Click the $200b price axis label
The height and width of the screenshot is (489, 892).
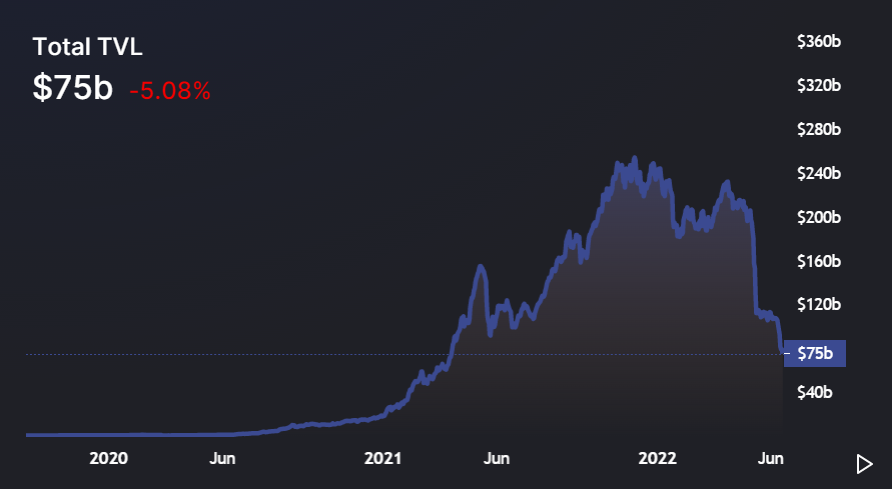819,217
